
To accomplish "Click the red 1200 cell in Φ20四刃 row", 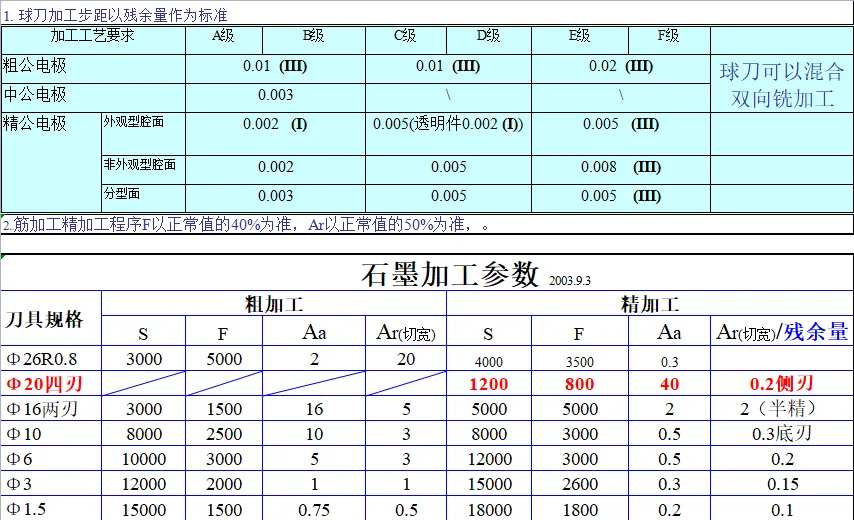I will point(489,384).
